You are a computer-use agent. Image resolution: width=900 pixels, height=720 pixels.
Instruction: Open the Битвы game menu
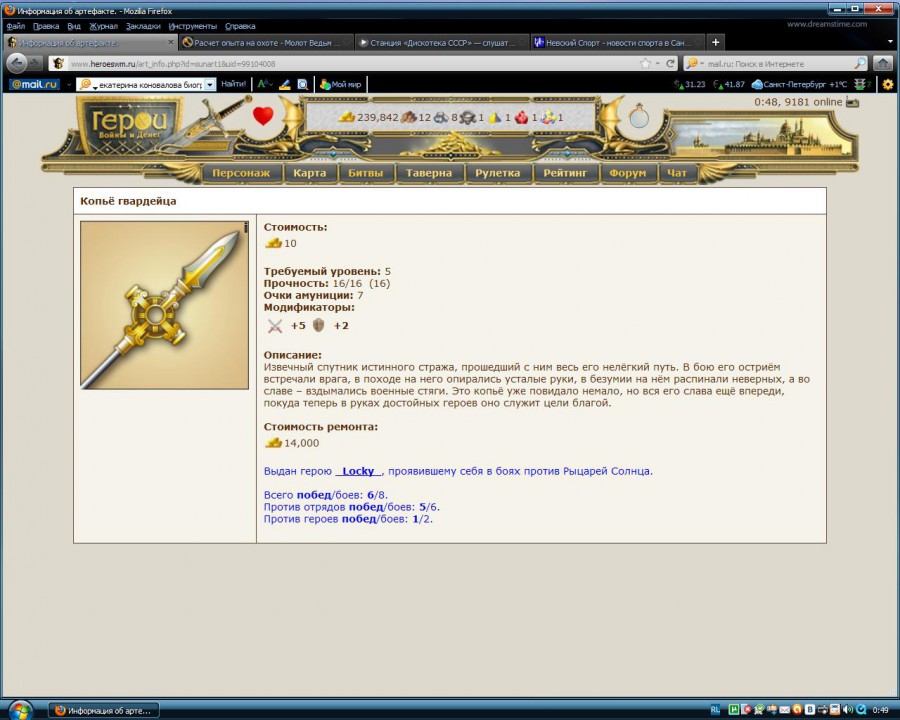pyautogui.click(x=364, y=173)
